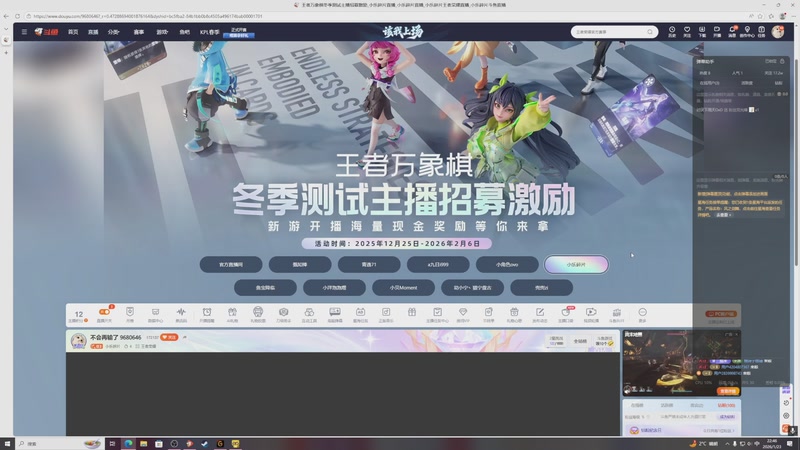Click the orange button in mini game panel

[x=728, y=391]
